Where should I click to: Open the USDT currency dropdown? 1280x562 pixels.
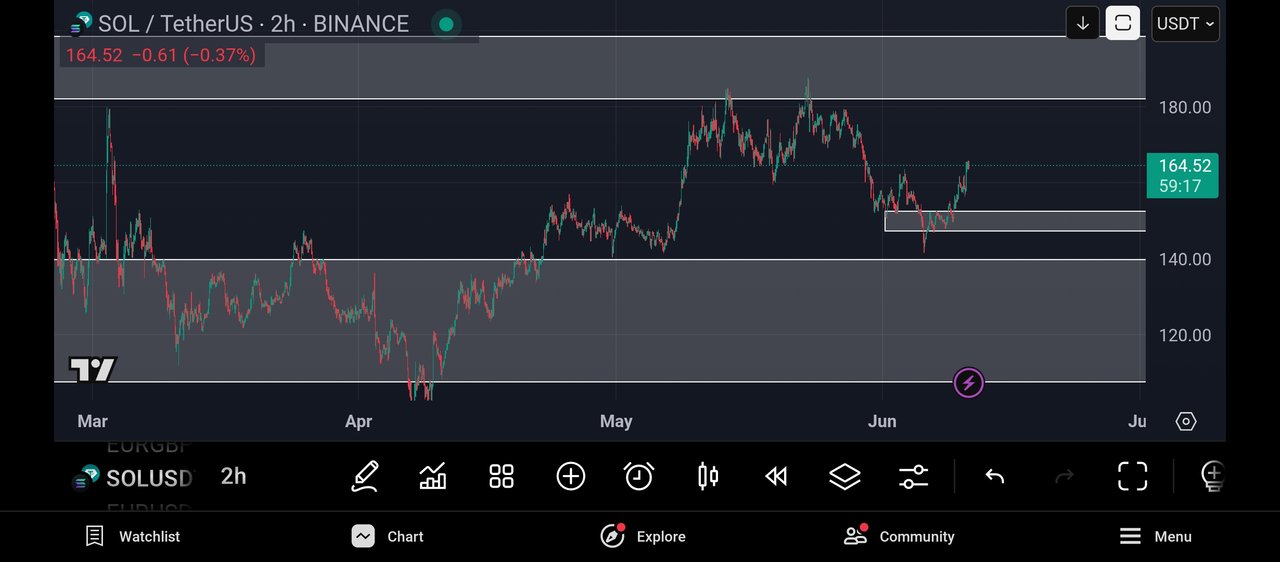(1186, 23)
